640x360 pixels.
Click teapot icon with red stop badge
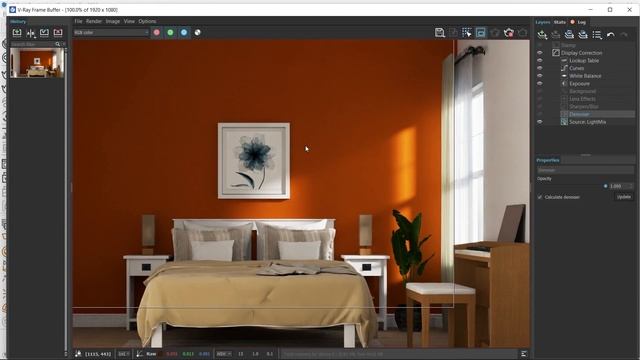pyautogui.click(x=509, y=33)
